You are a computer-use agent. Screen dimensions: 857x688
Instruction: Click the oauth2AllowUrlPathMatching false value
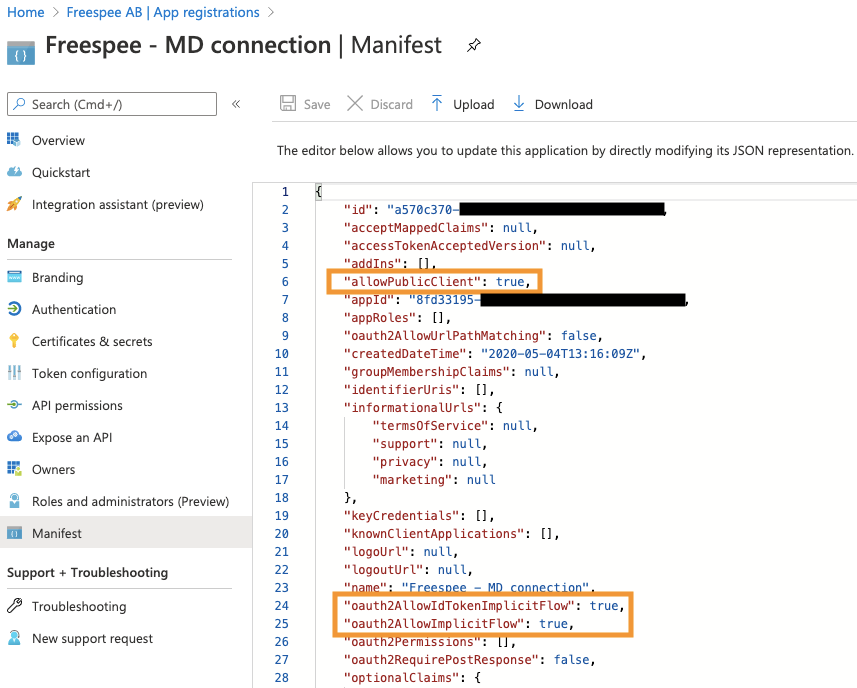point(579,336)
